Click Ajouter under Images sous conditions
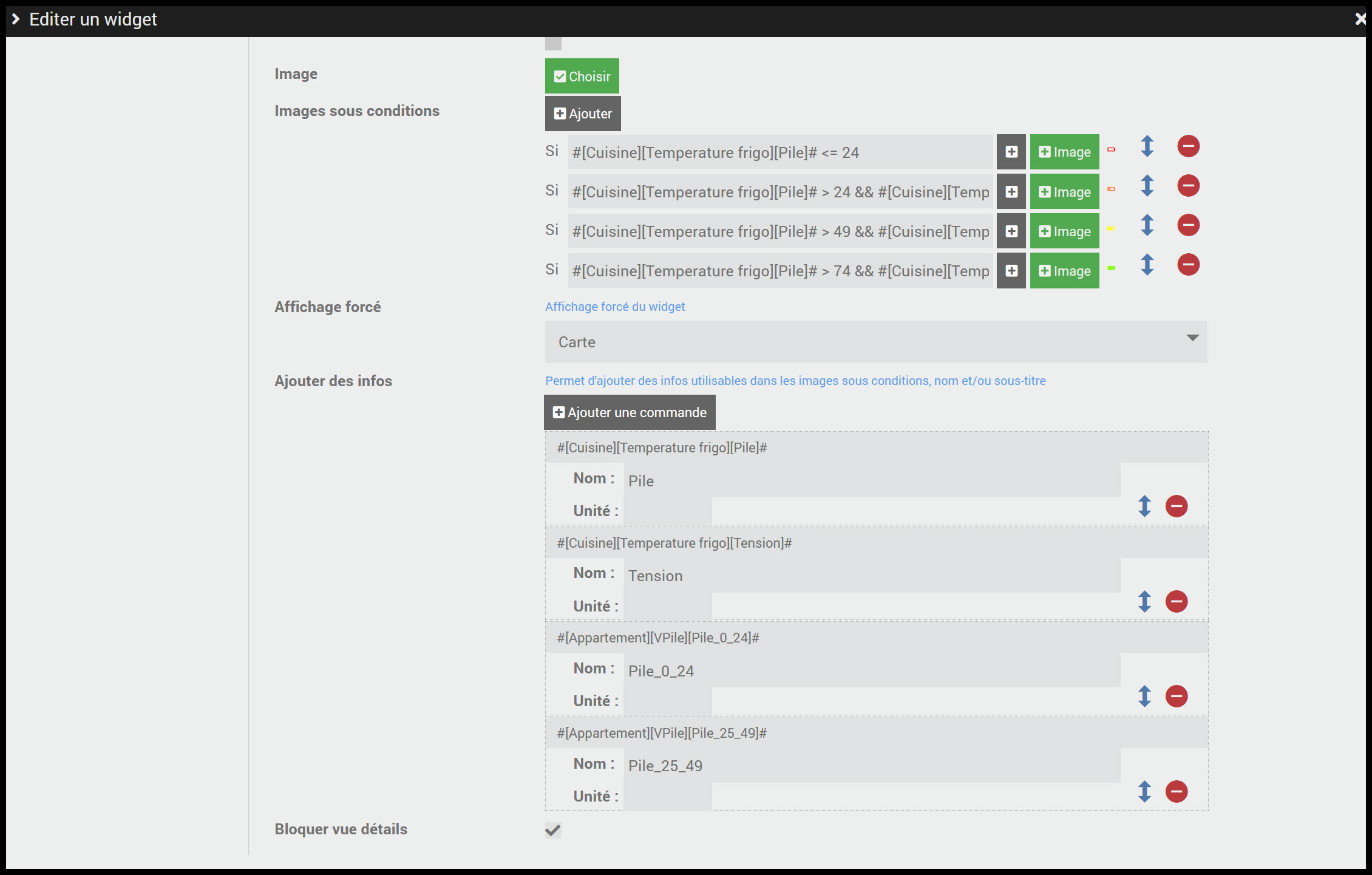This screenshot has height=875, width=1372. [x=583, y=114]
